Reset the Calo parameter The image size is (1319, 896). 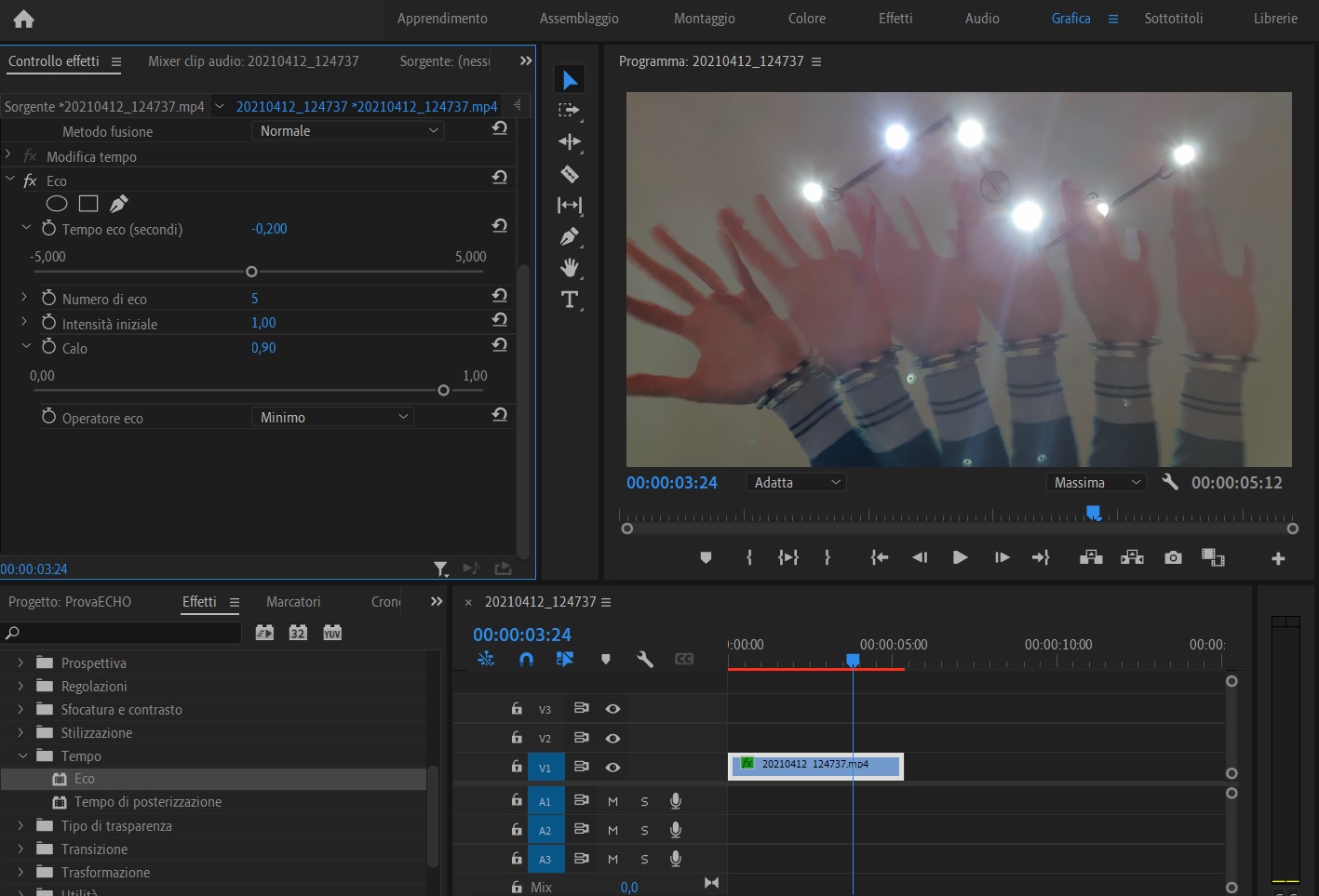[500, 344]
